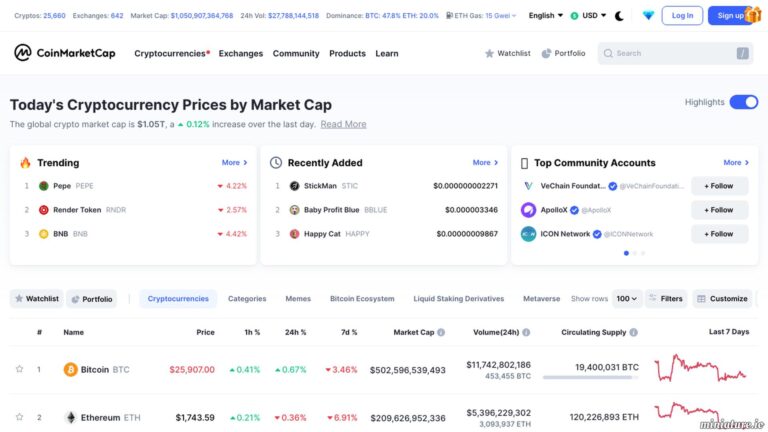Click the Ethereum logo icon
The image size is (768, 432).
71,417
